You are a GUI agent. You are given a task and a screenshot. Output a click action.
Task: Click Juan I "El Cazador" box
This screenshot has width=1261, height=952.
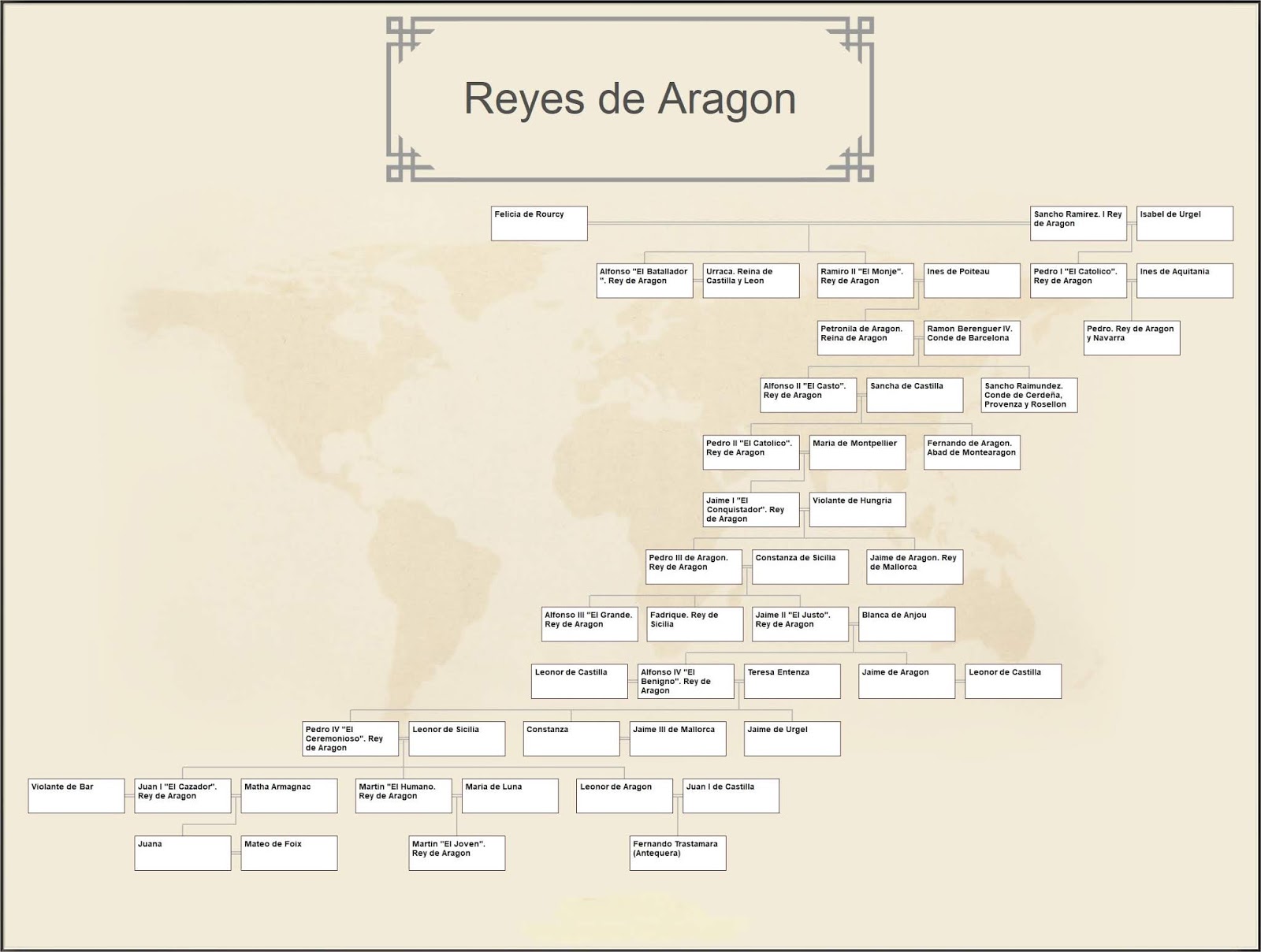183,795
